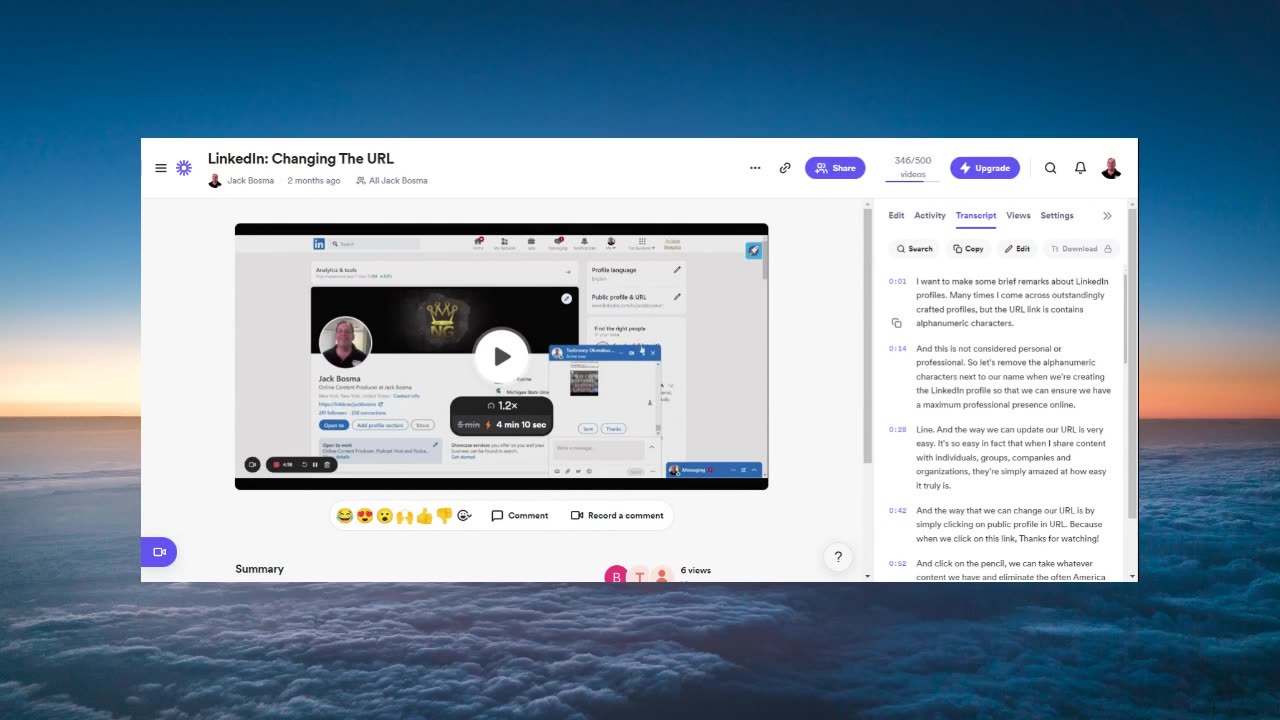Click the Comment button
This screenshot has height=720, width=1280.
[519, 516]
